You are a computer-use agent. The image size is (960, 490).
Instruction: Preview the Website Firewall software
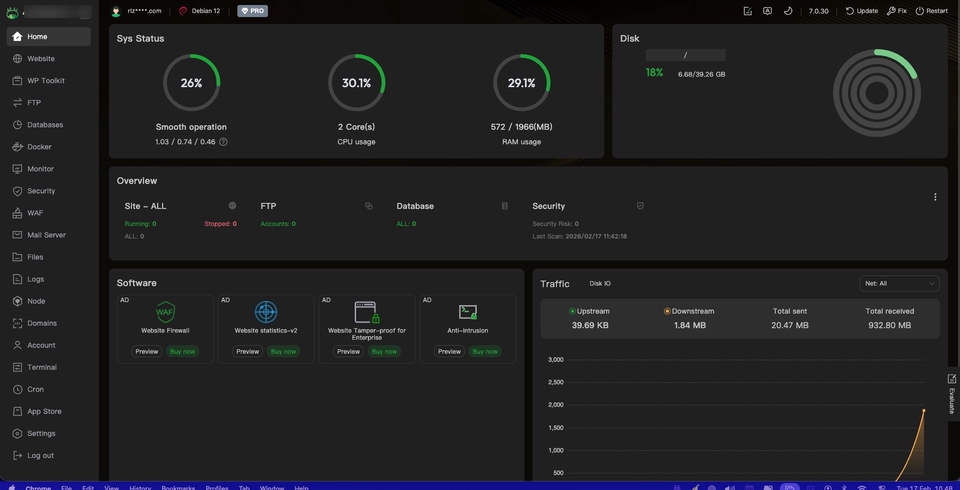(146, 352)
